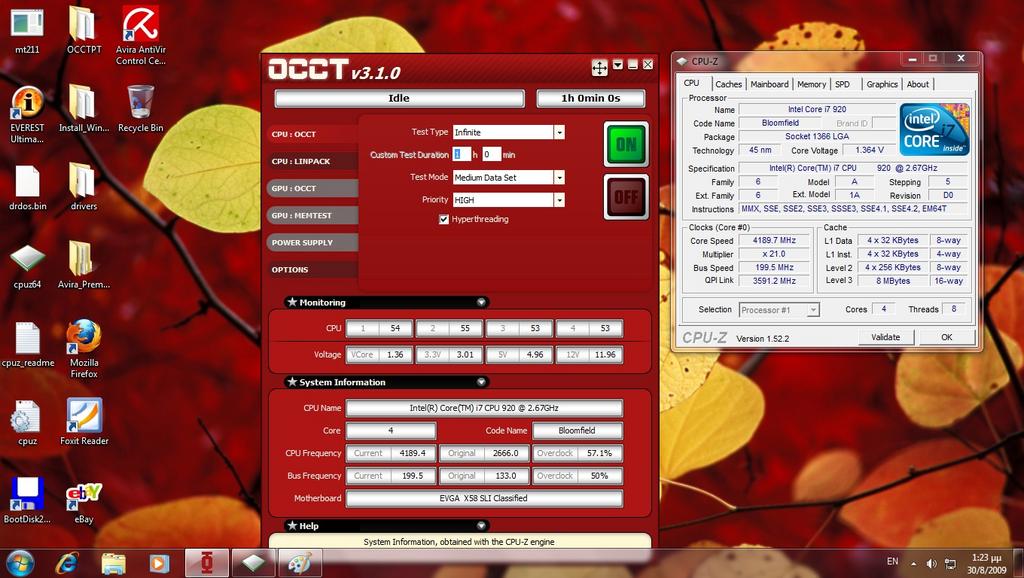Click the OCCT move-window cross icon
This screenshot has height=578, width=1024.
600,66
